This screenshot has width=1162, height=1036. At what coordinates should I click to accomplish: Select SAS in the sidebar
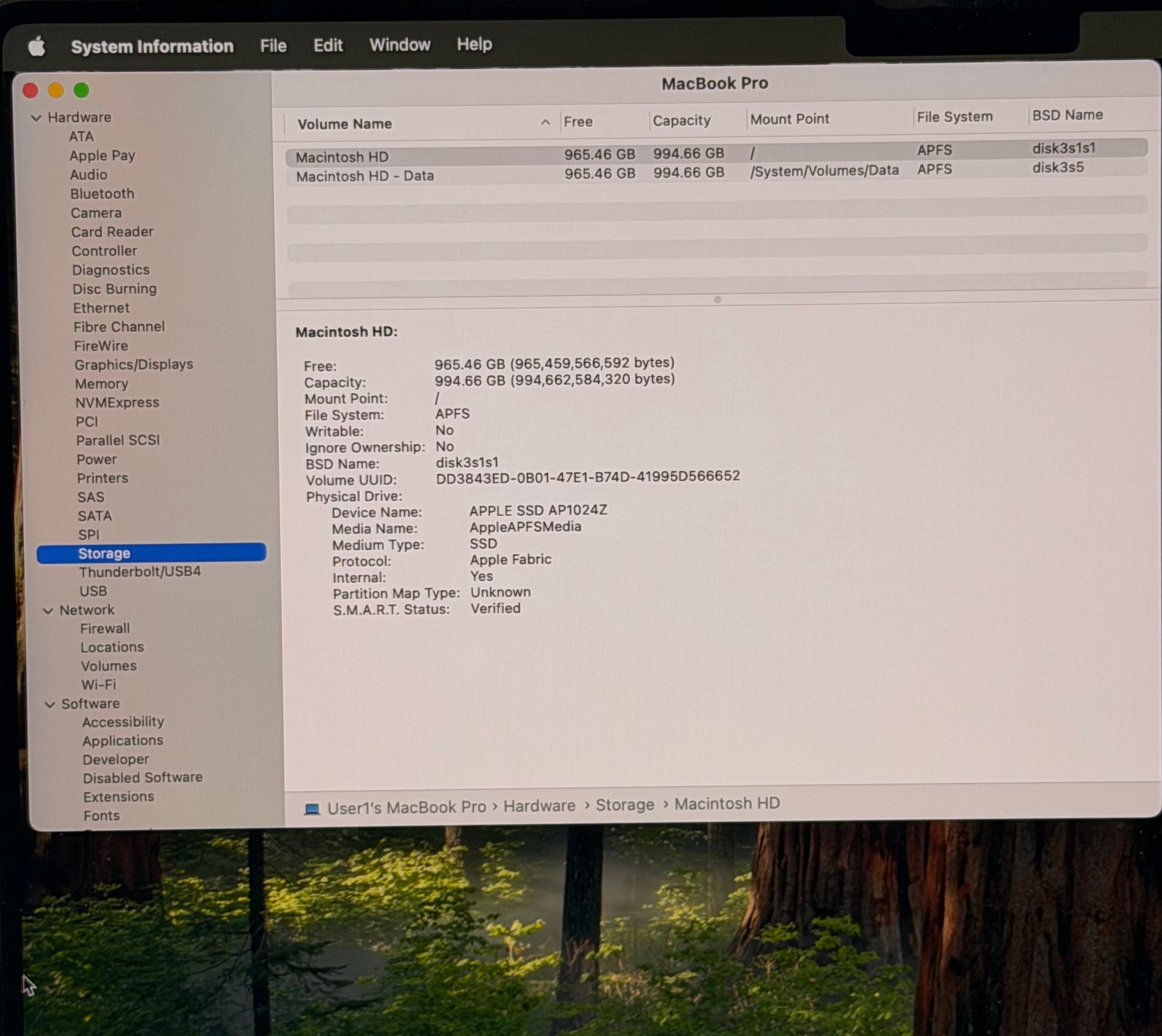(x=91, y=498)
